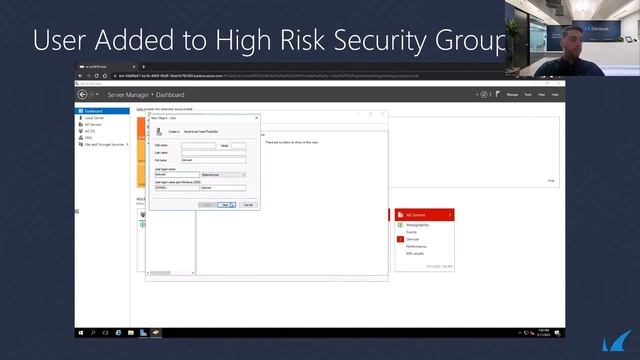640x360 pixels.
Task: Open the Manage menu
Action: tap(512, 95)
